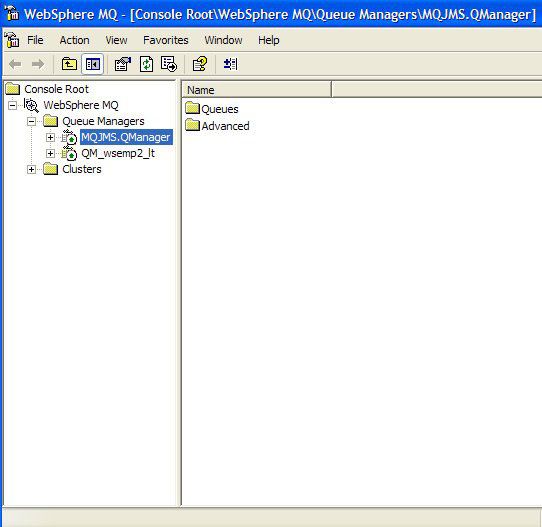This screenshot has height=527, width=542.
Task: Open the Help menu
Action: [x=269, y=40]
